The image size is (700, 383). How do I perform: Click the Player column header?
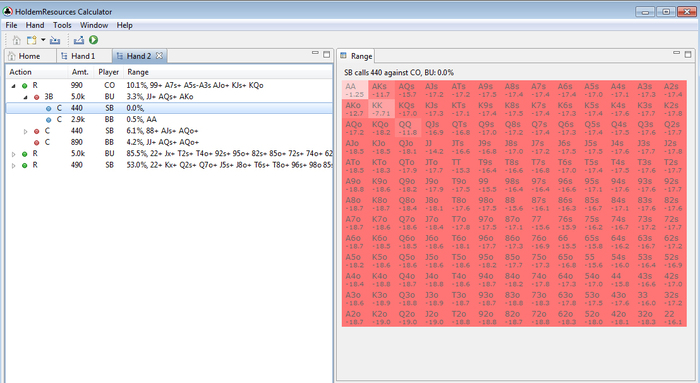tap(108, 72)
